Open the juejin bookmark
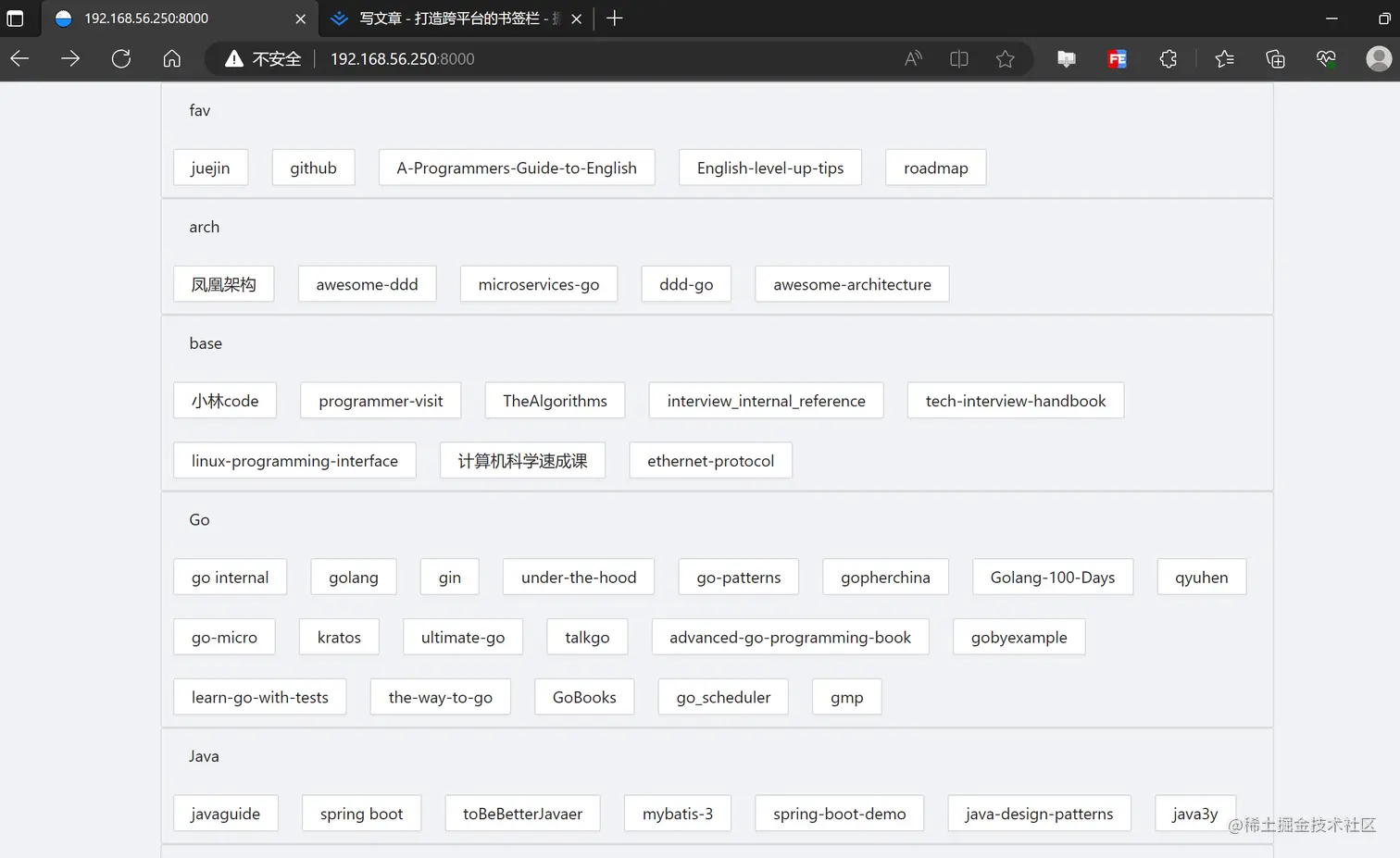The image size is (1400, 858). coord(210,168)
